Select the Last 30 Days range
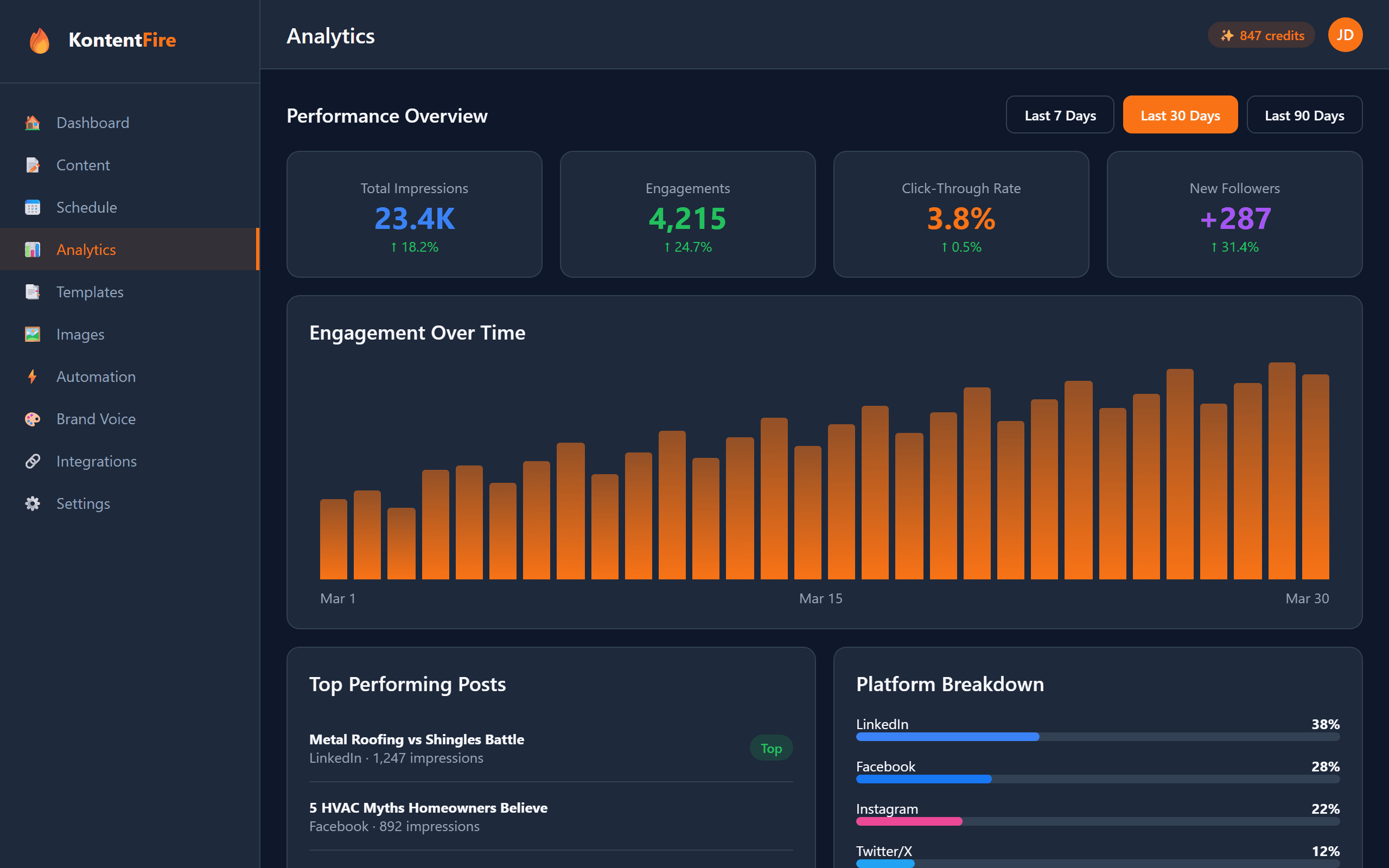The image size is (1389, 868). pyautogui.click(x=1180, y=115)
